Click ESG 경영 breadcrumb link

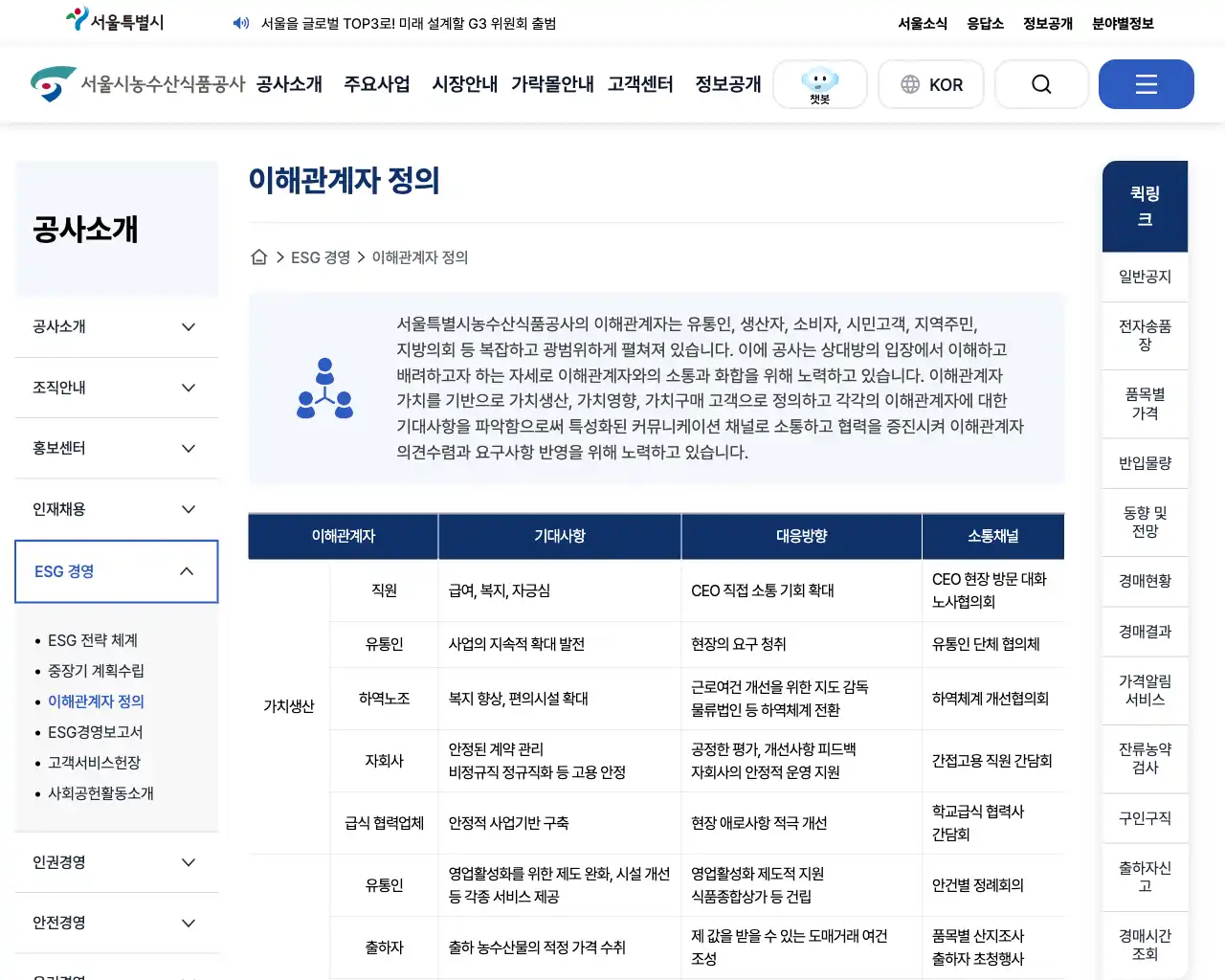[321, 257]
